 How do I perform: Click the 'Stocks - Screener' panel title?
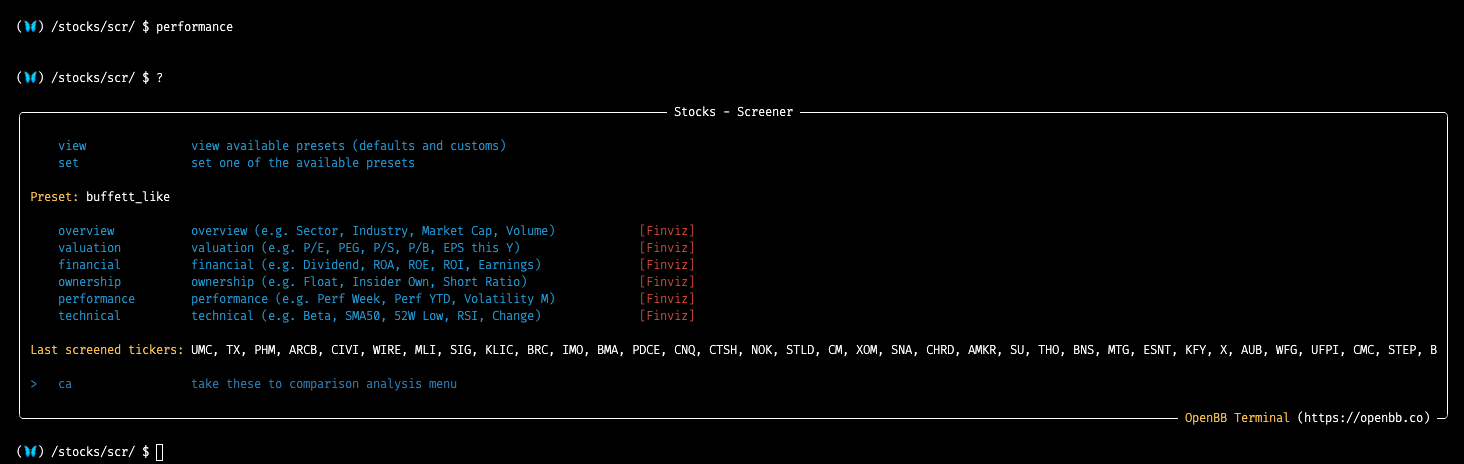(733, 112)
